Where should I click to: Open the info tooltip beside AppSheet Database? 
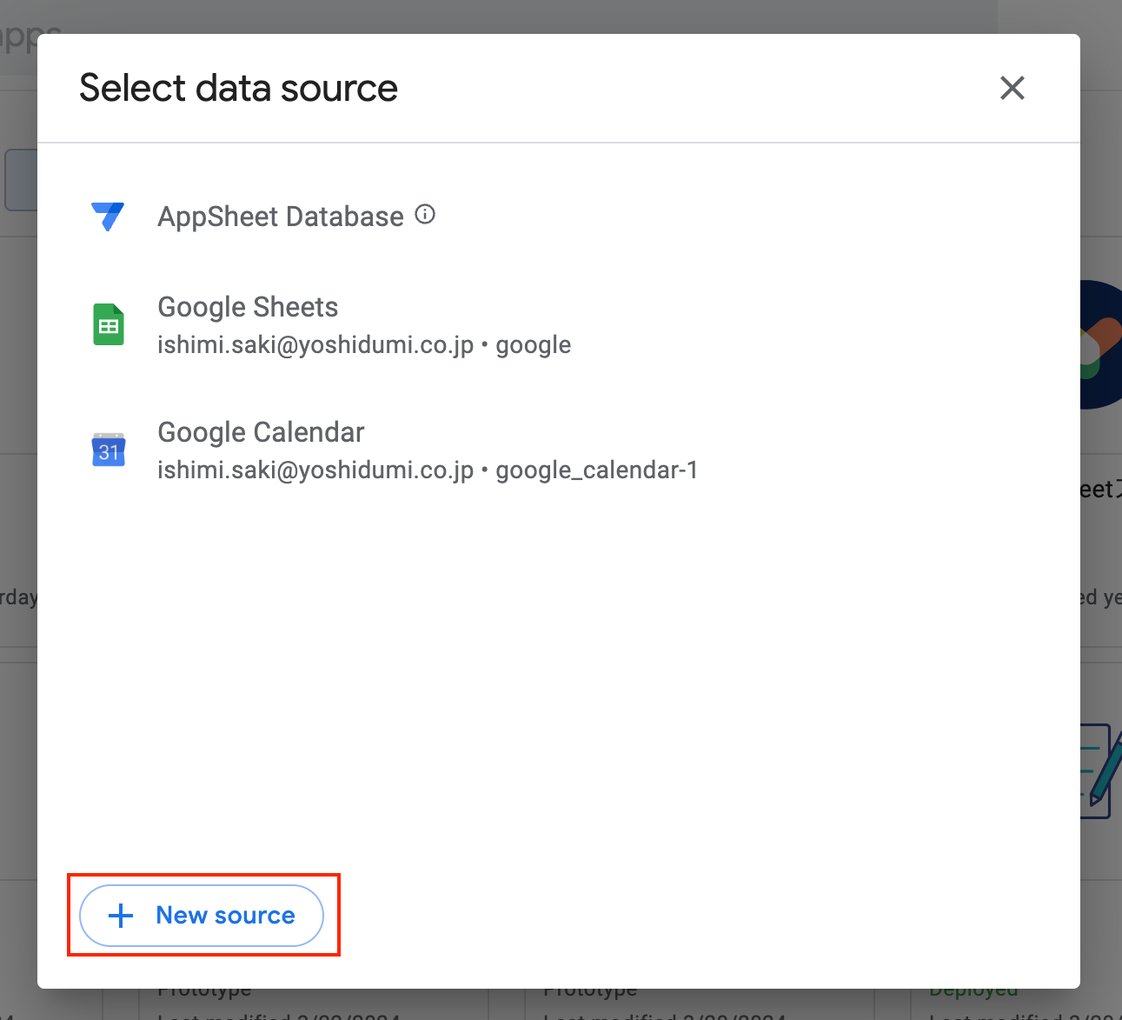pos(425,213)
